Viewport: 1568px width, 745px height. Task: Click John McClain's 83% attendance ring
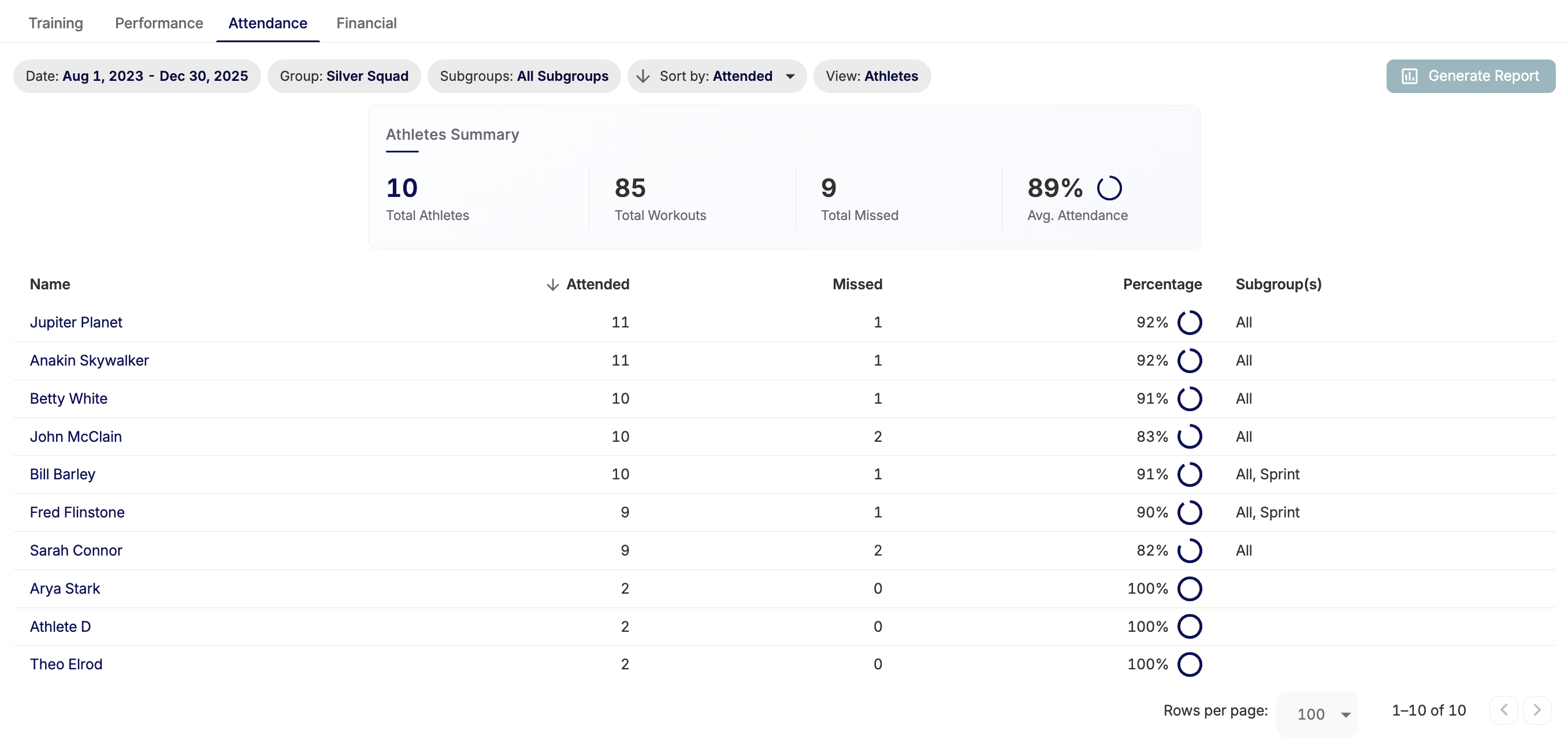click(x=1189, y=437)
